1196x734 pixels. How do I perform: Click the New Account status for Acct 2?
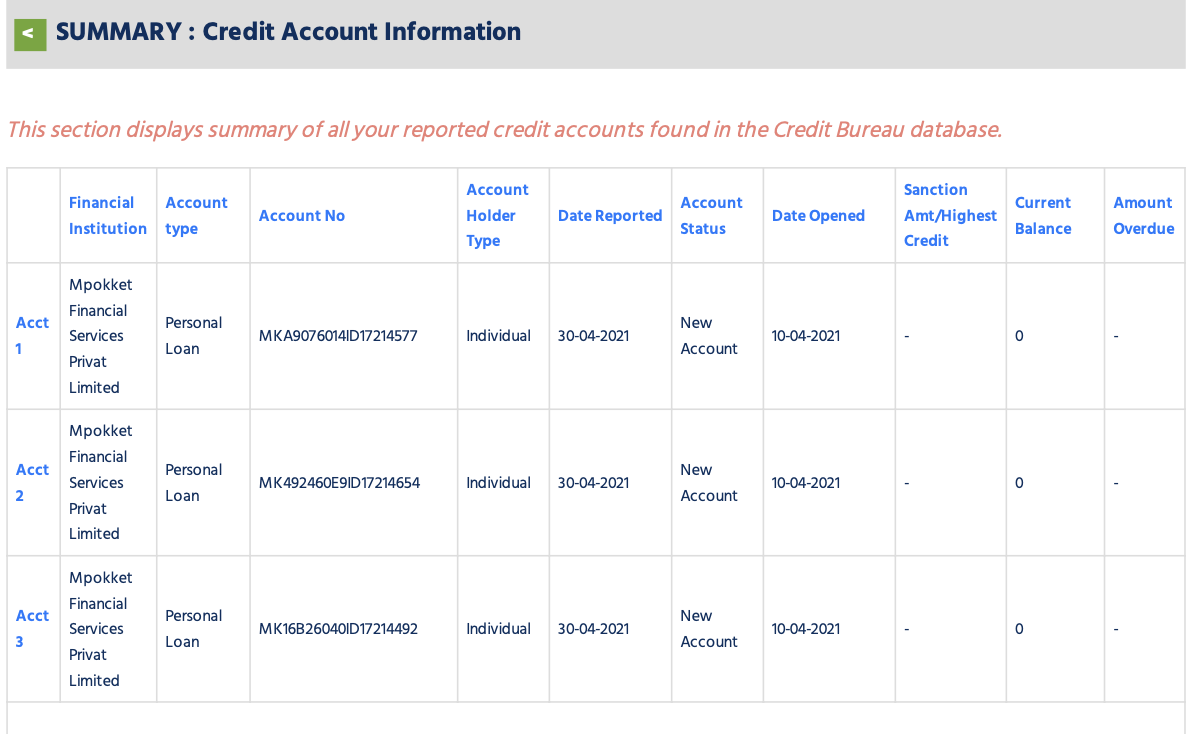[x=709, y=482]
